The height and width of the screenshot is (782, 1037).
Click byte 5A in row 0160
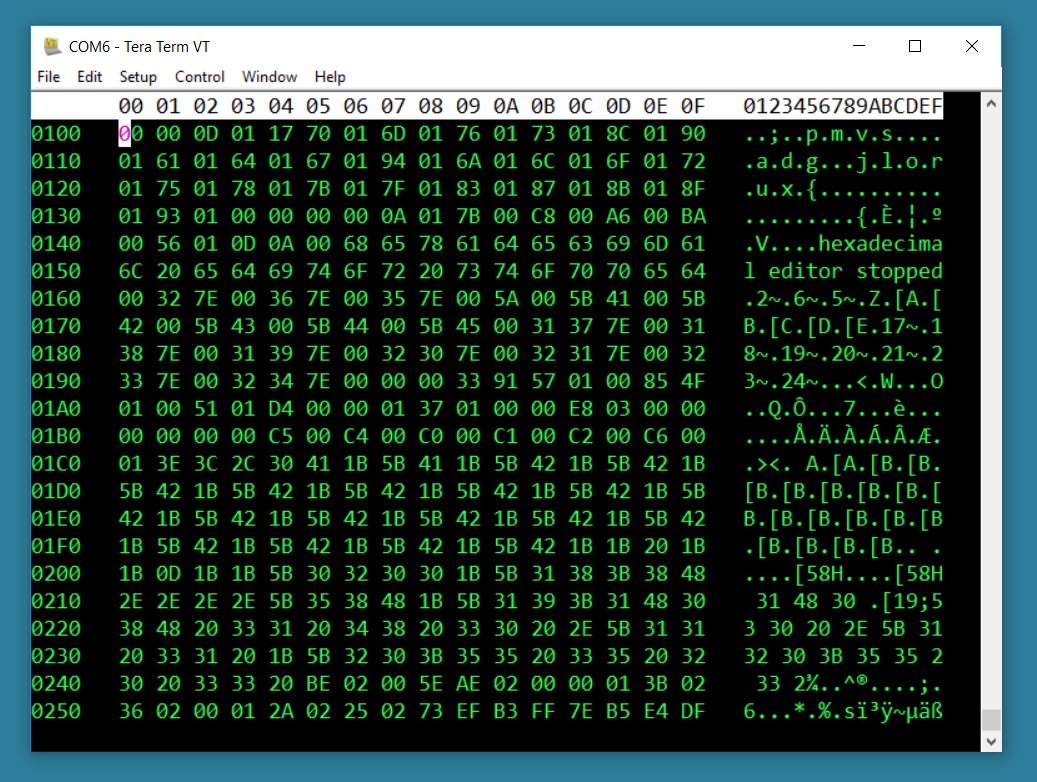click(506, 299)
